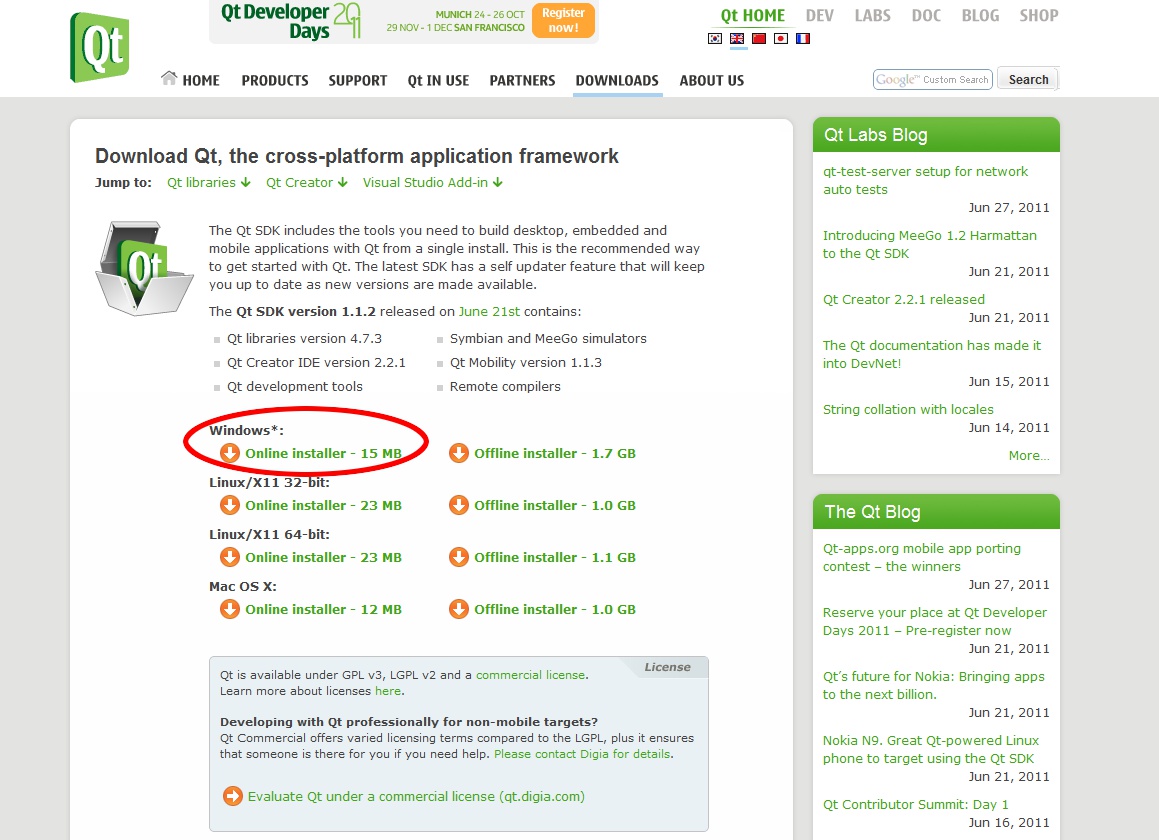The width and height of the screenshot is (1159, 840).
Task: Click Windows Online installer download arrow icon
Action: click(230, 453)
